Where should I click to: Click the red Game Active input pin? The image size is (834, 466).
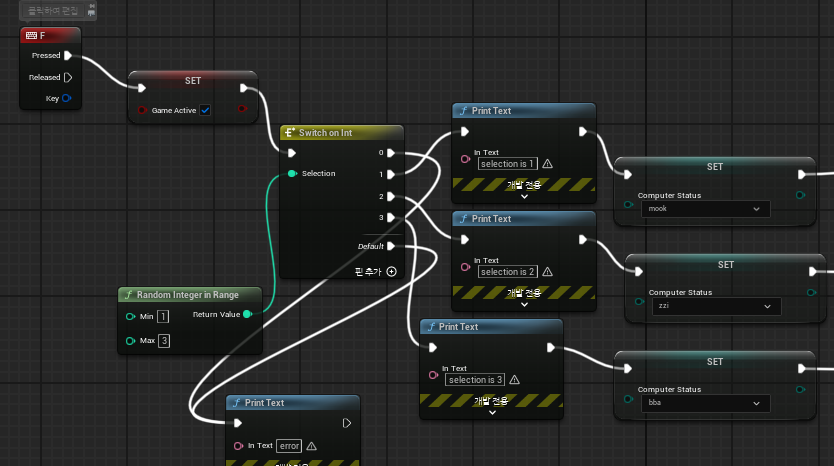[x=141, y=110]
